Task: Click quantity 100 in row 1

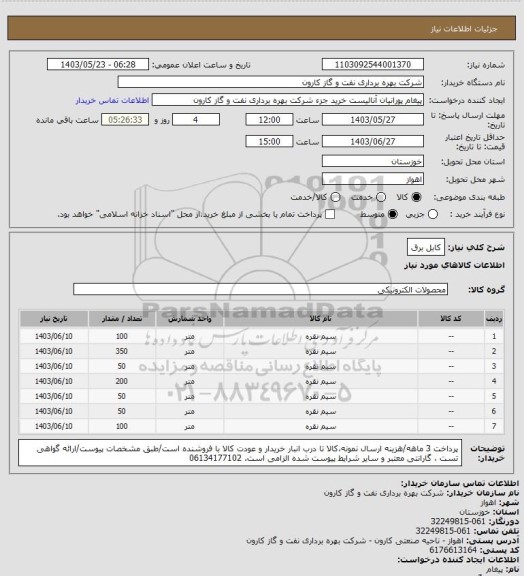Action: [x=122, y=336]
